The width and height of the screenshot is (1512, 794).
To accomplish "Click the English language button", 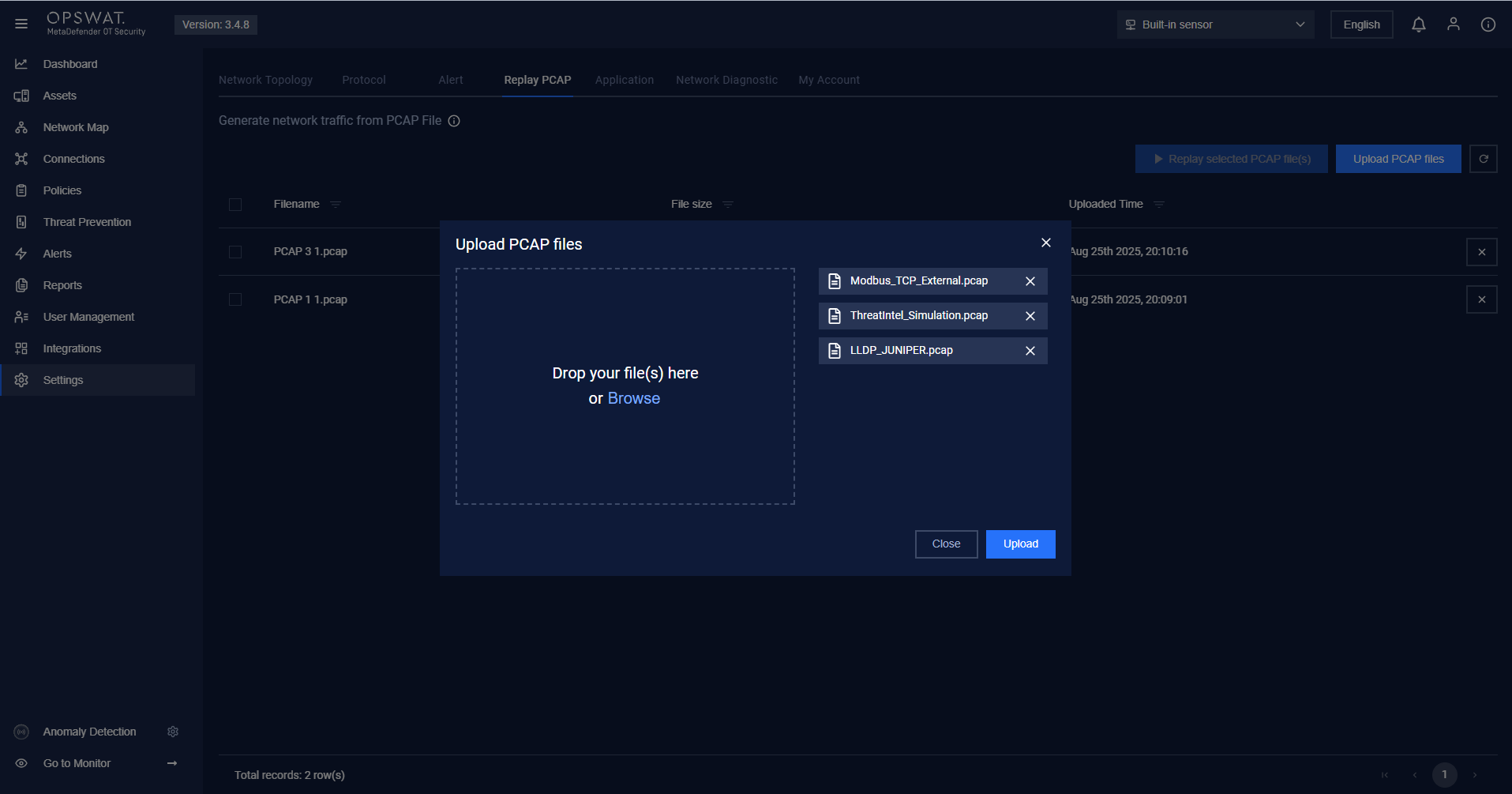I will coord(1362,24).
